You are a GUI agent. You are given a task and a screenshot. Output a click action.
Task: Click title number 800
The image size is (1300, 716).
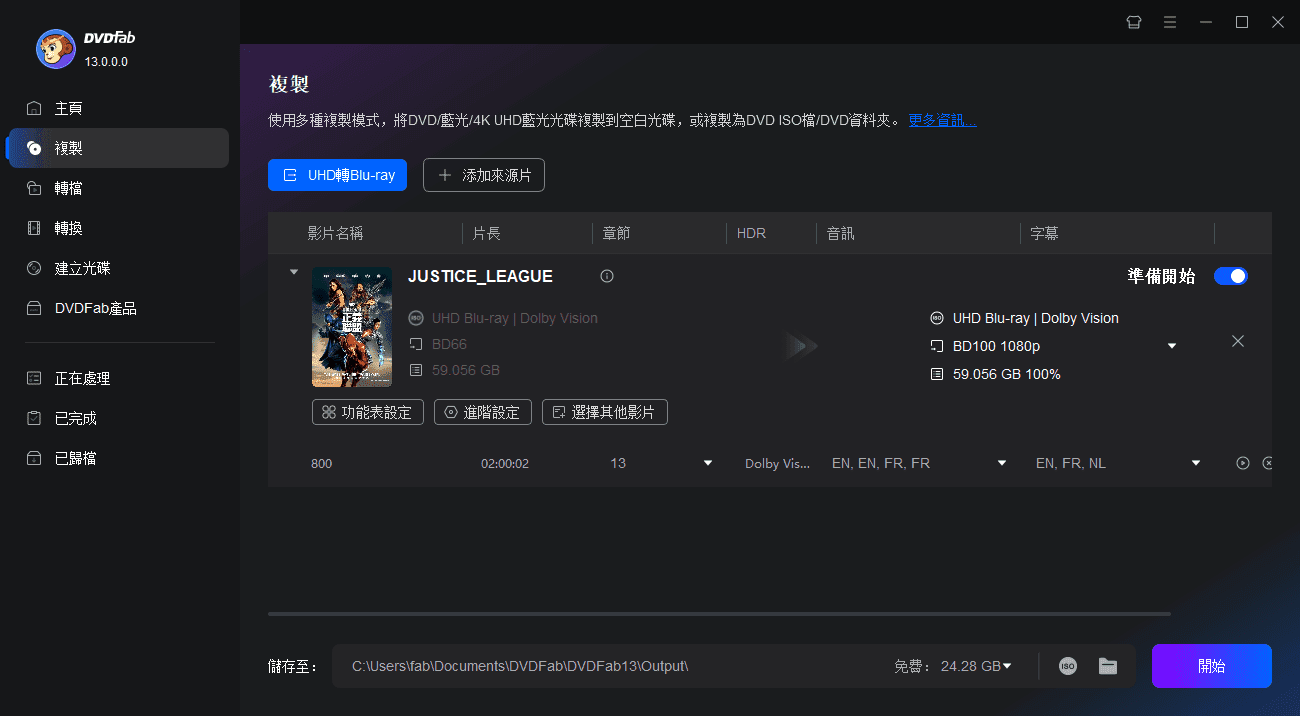click(x=321, y=464)
